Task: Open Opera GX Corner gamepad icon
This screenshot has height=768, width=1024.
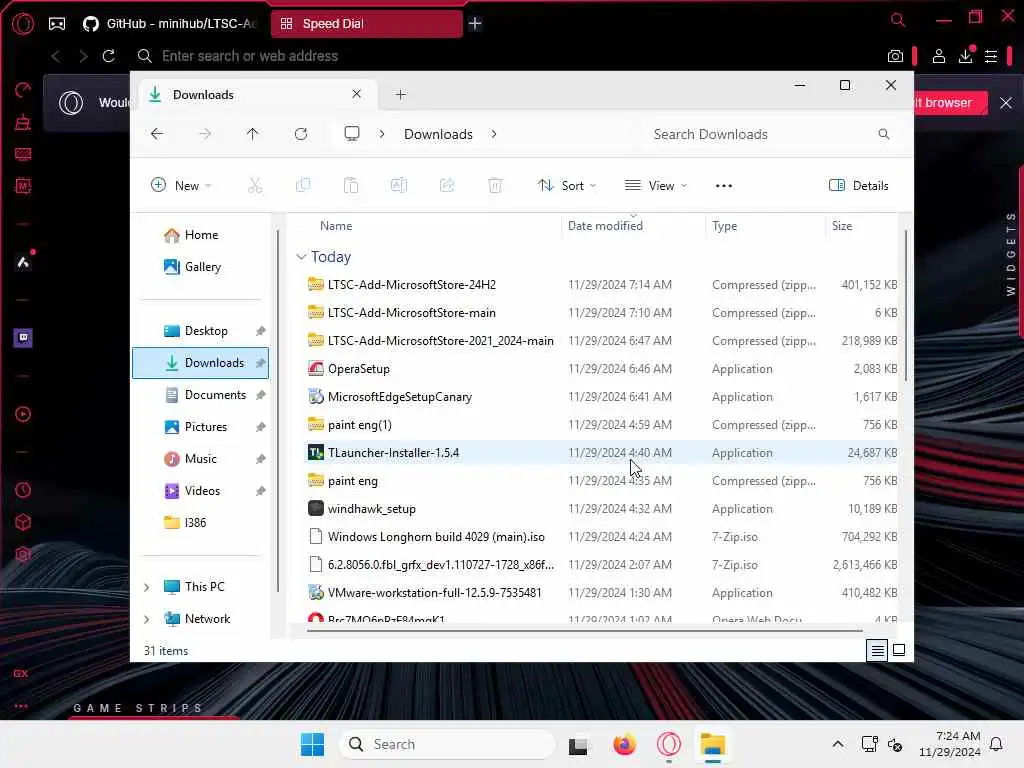Action: point(57,24)
